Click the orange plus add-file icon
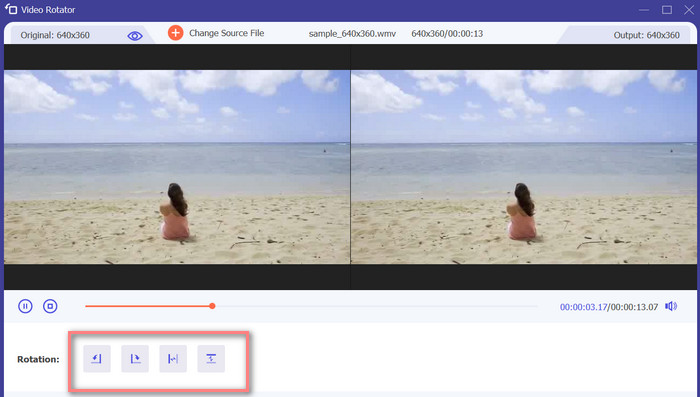 [x=175, y=33]
